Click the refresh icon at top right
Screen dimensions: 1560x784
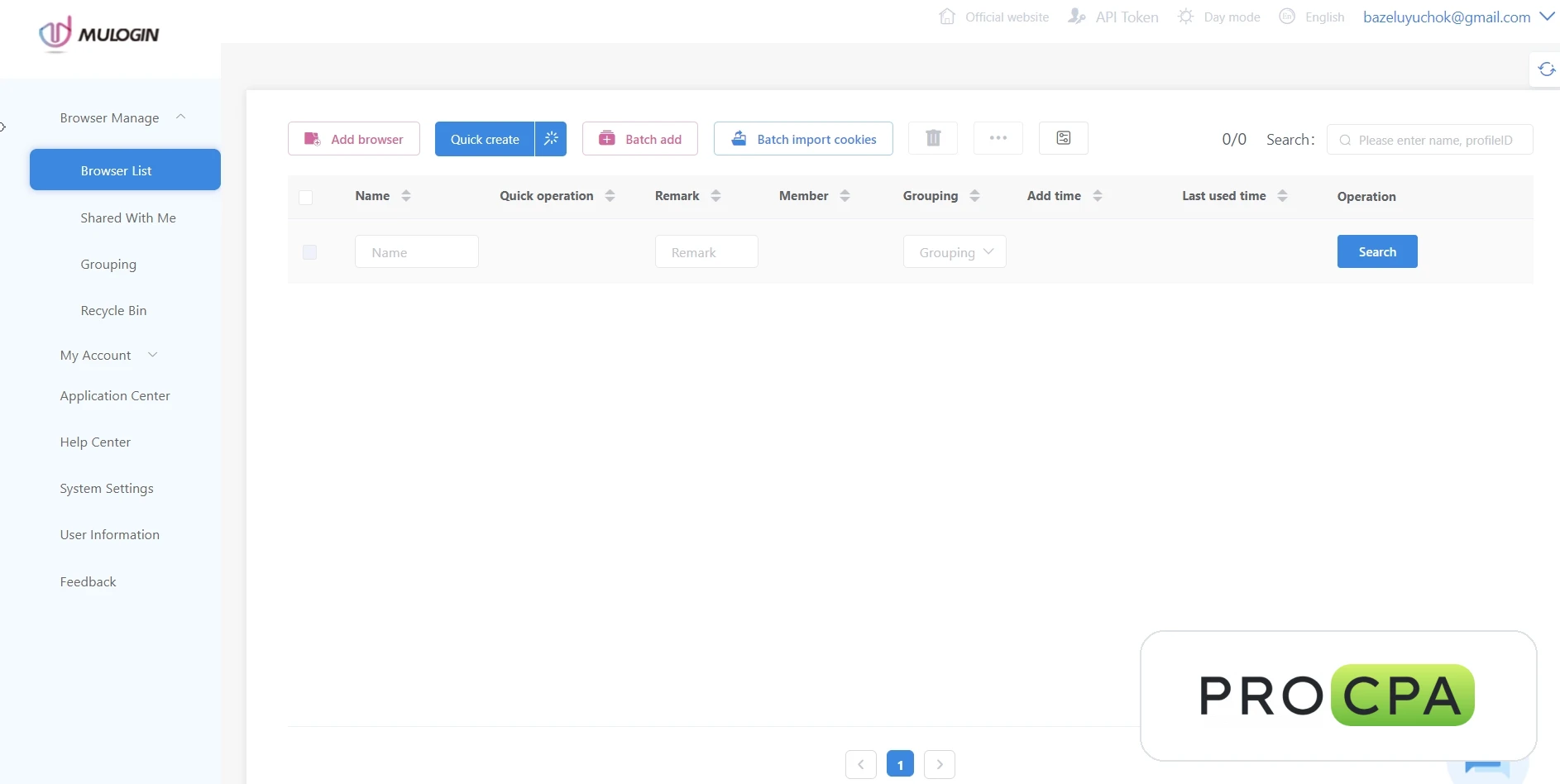pos(1546,69)
